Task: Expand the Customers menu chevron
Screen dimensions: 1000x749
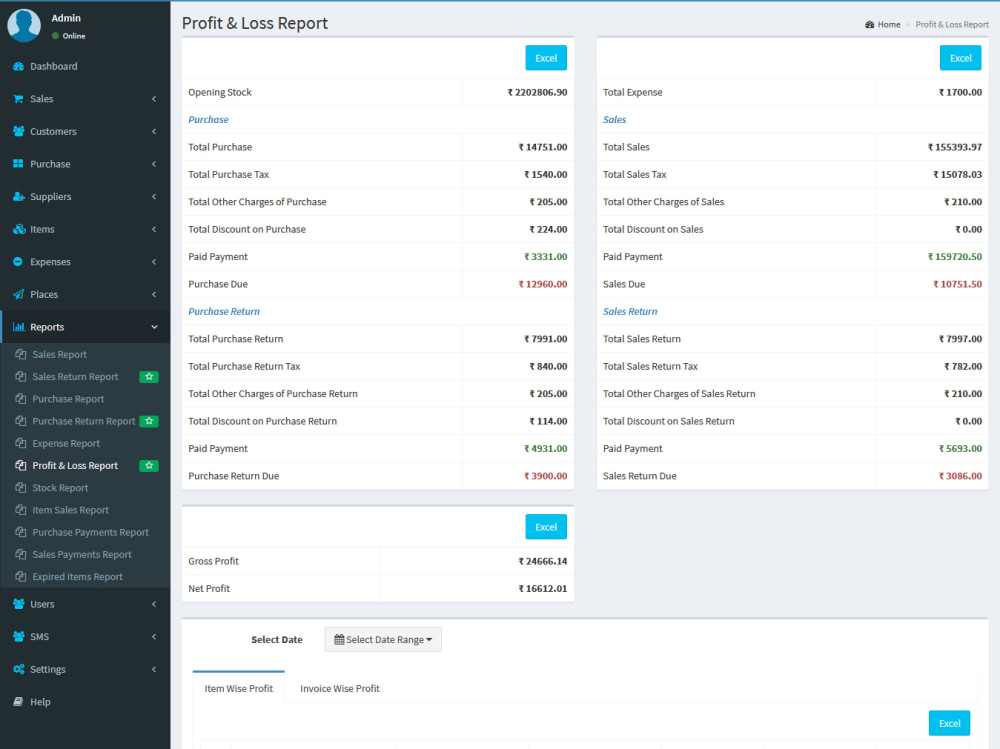Action: [x=154, y=131]
